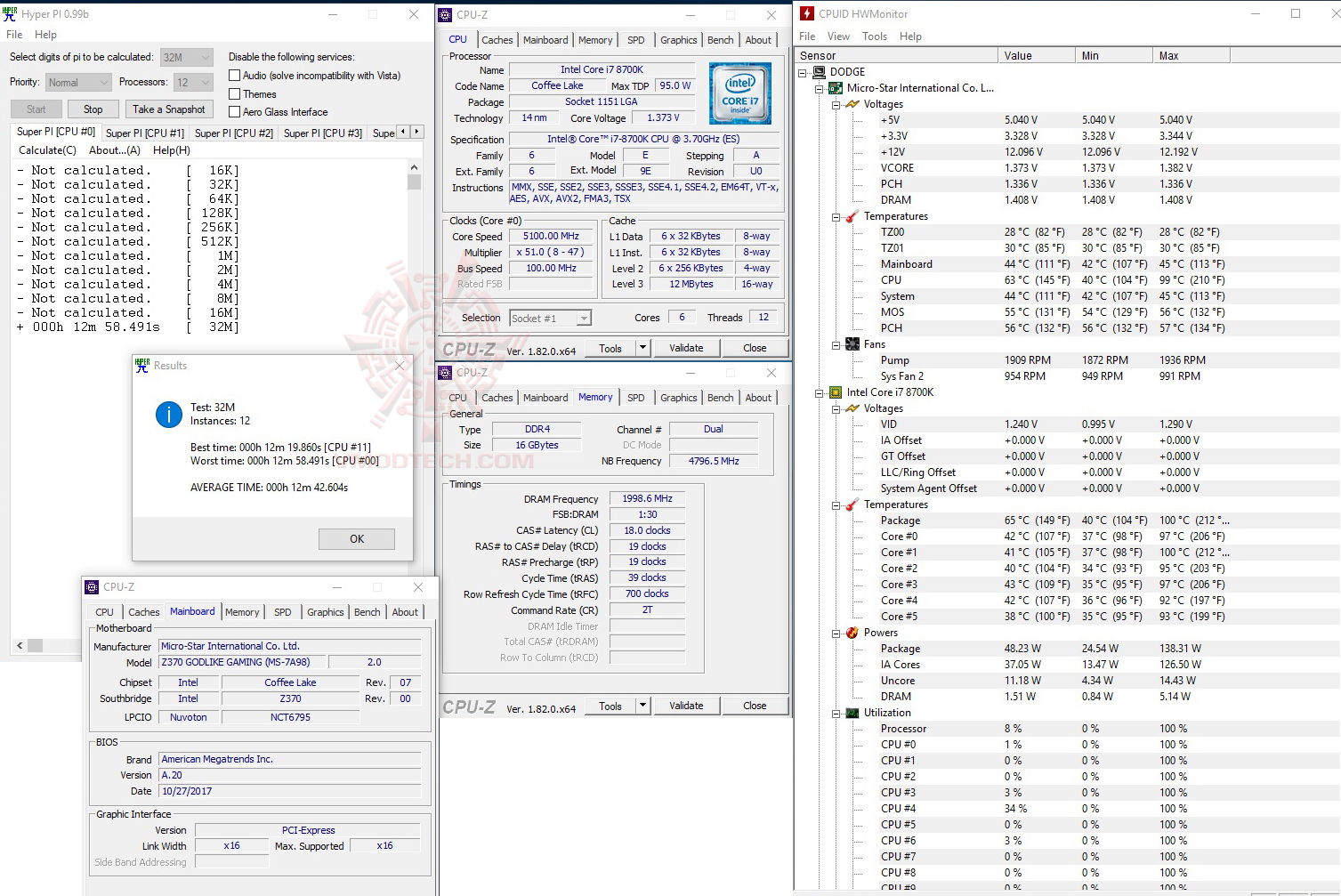This screenshot has width=1341, height=896.
Task: Click the Intel Core i7 logo in CPU-Z
Action: tap(739, 93)
